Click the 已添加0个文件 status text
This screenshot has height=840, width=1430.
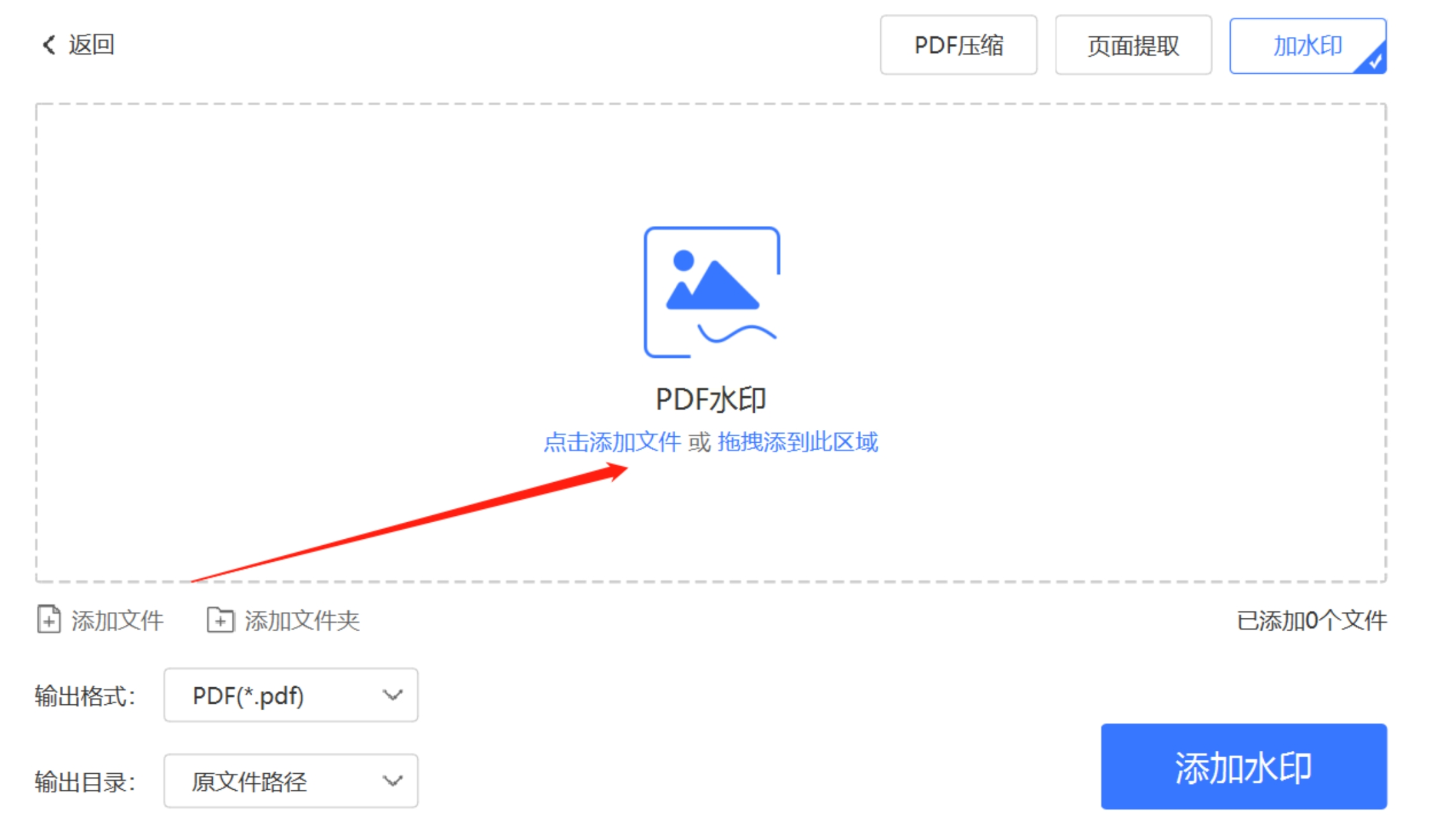(x=1311, y=620)
